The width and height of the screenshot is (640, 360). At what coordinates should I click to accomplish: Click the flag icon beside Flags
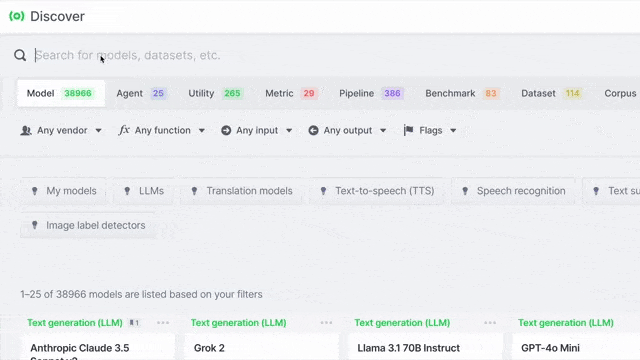click(408, 131)
